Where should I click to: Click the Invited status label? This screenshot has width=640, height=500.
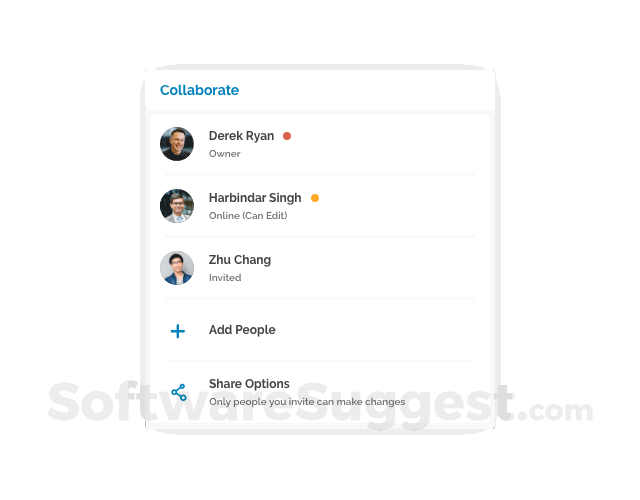click(x=225, y=278)
